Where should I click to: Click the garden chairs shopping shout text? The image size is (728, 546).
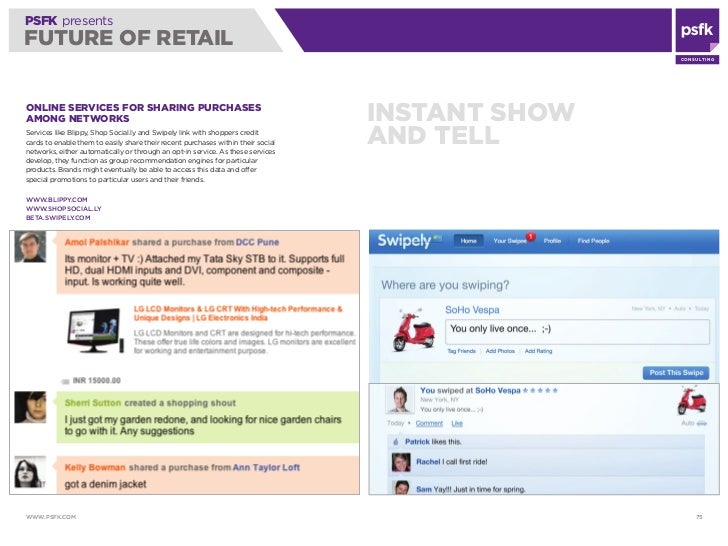pyautogui.click(x=203, y=425)
